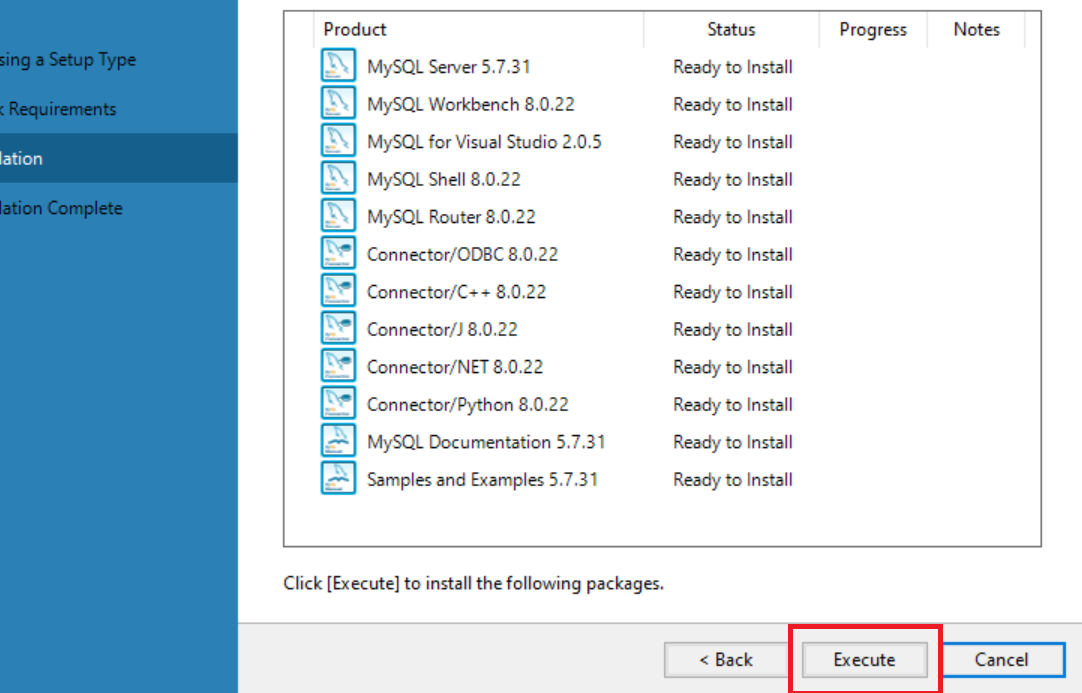Select MySQL Shell 8.0.22 row text
Image resolution: width=1082 pixels, height=693 pixels.
point(444,179)
